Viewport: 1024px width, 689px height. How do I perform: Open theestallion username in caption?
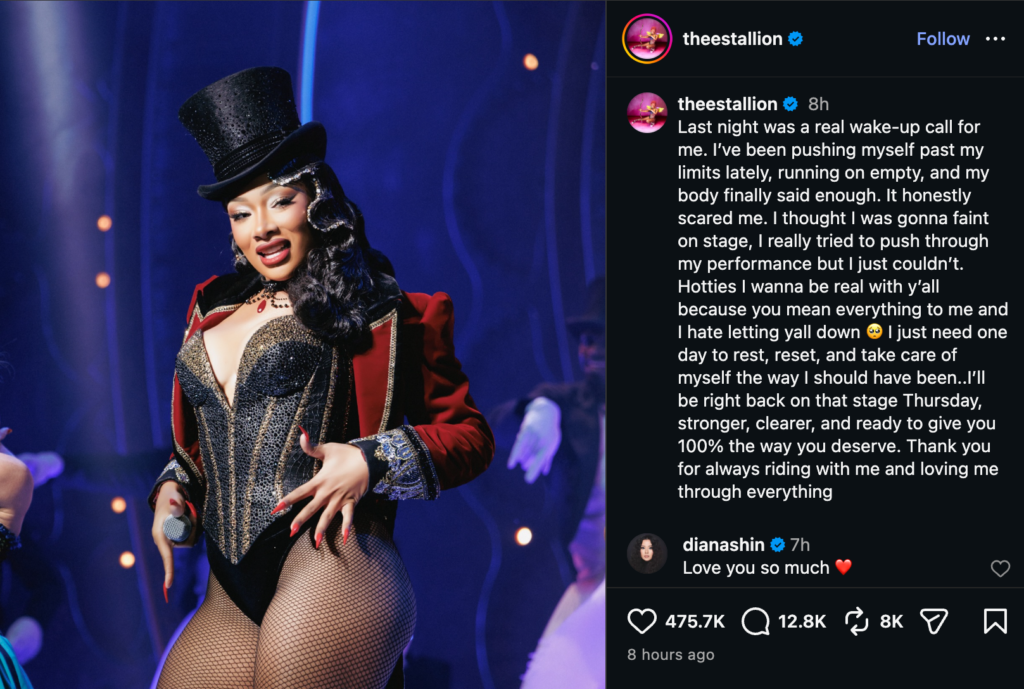pos(727,104)
